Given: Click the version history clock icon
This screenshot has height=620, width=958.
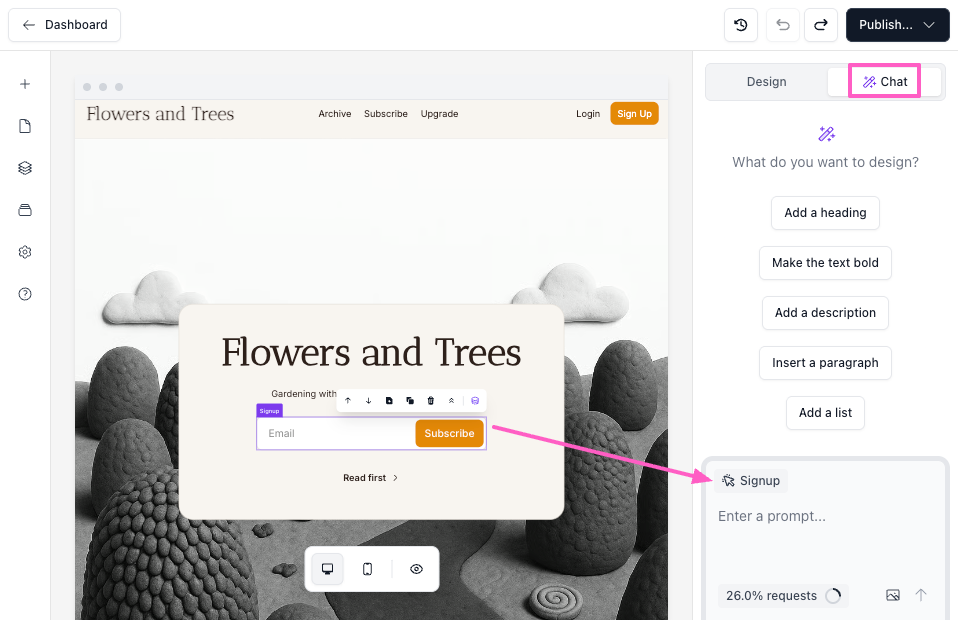Looking at the screenshot, I should click(x=741, y=25).
